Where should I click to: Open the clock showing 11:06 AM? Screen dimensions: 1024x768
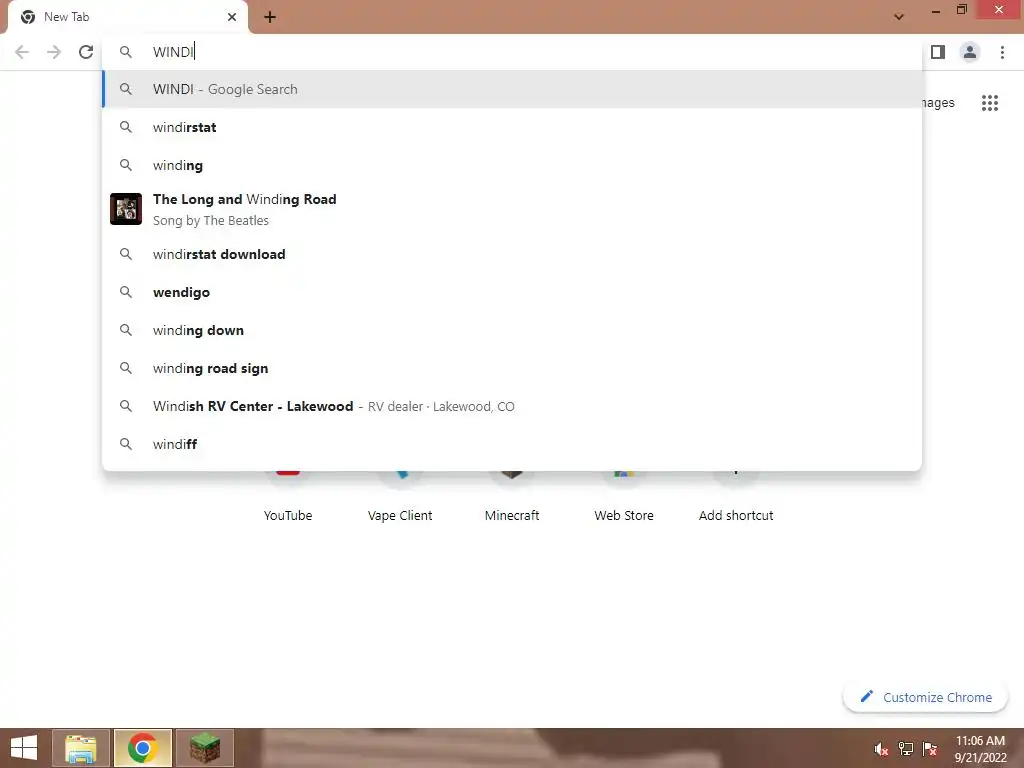pos(980,749)
